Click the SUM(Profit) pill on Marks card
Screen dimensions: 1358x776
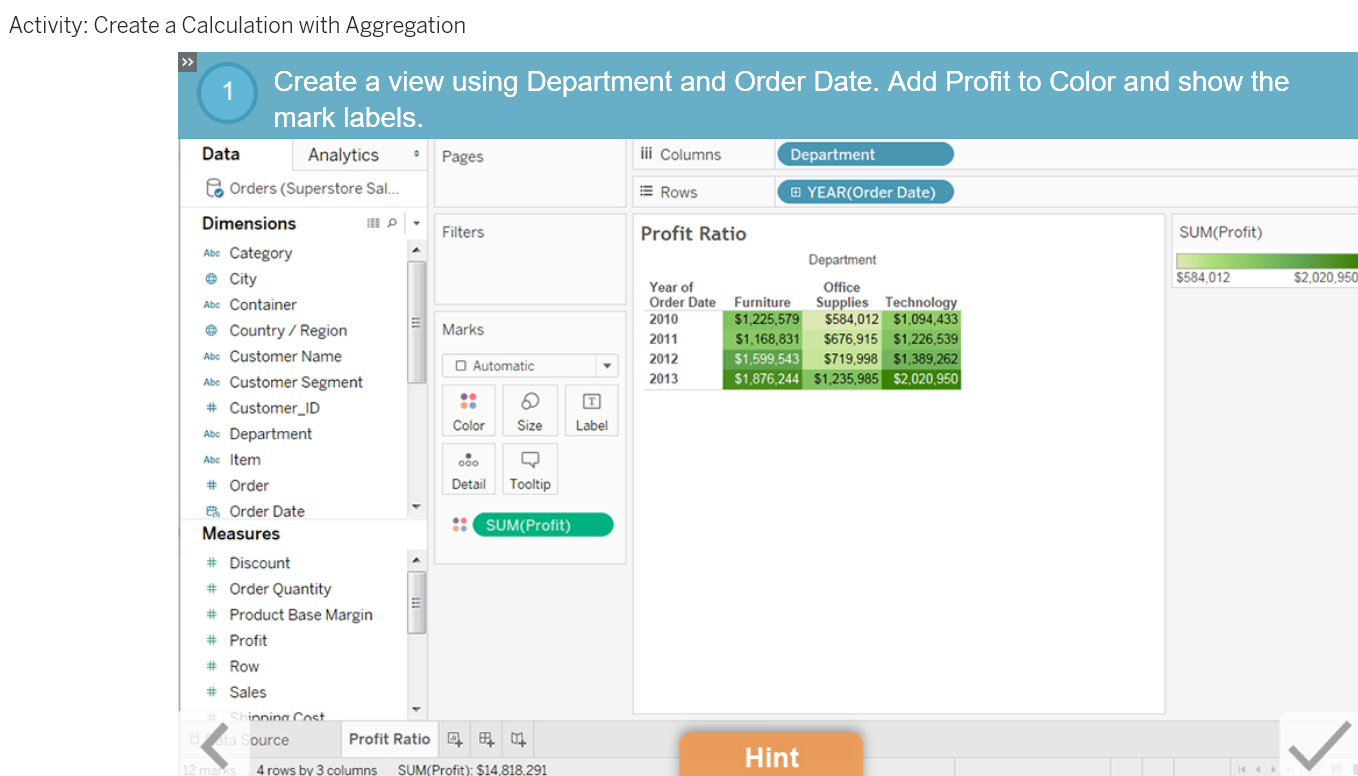(x=543, y=524)
